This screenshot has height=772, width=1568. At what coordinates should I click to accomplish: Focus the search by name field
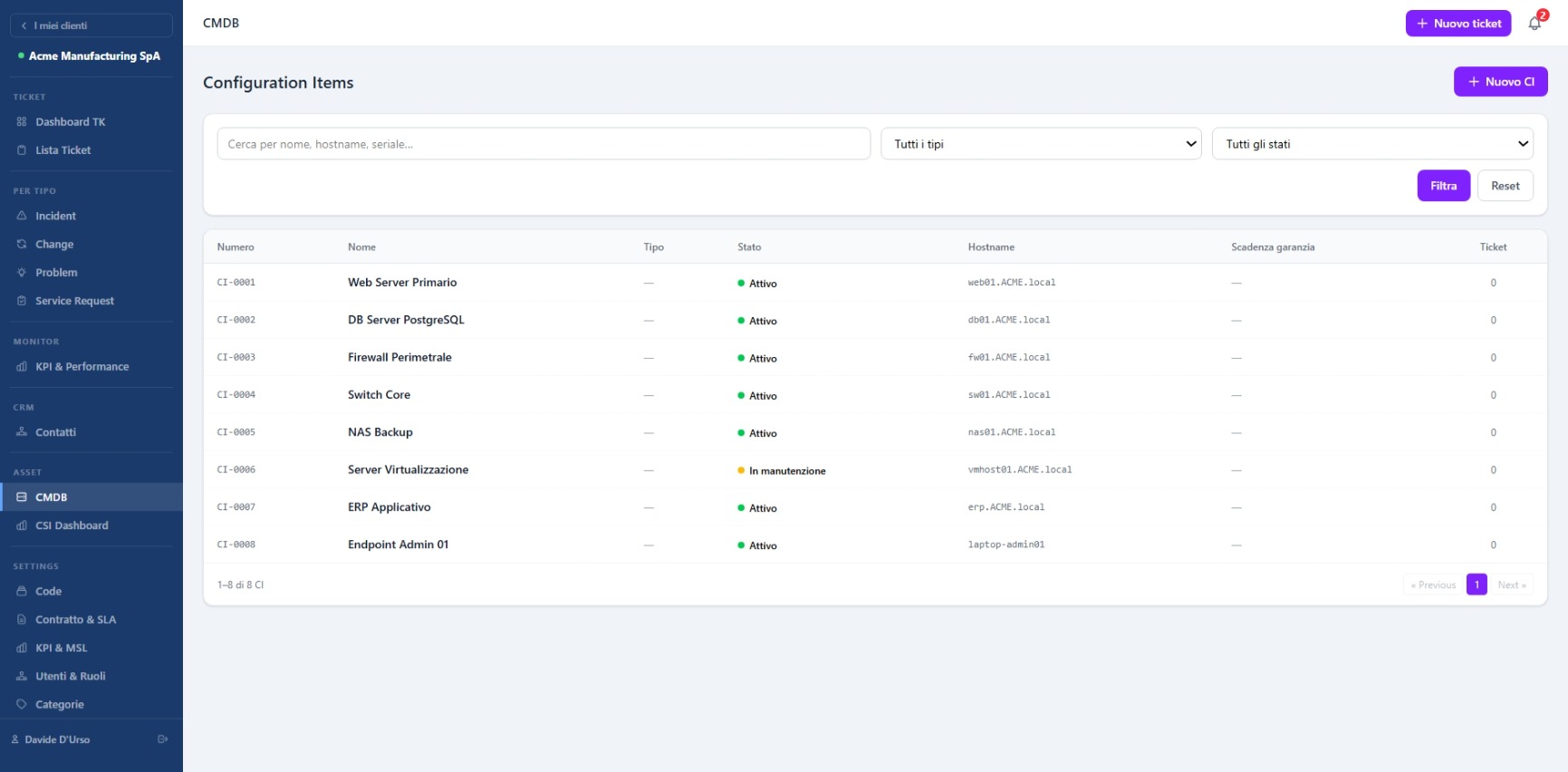(544, 144)
